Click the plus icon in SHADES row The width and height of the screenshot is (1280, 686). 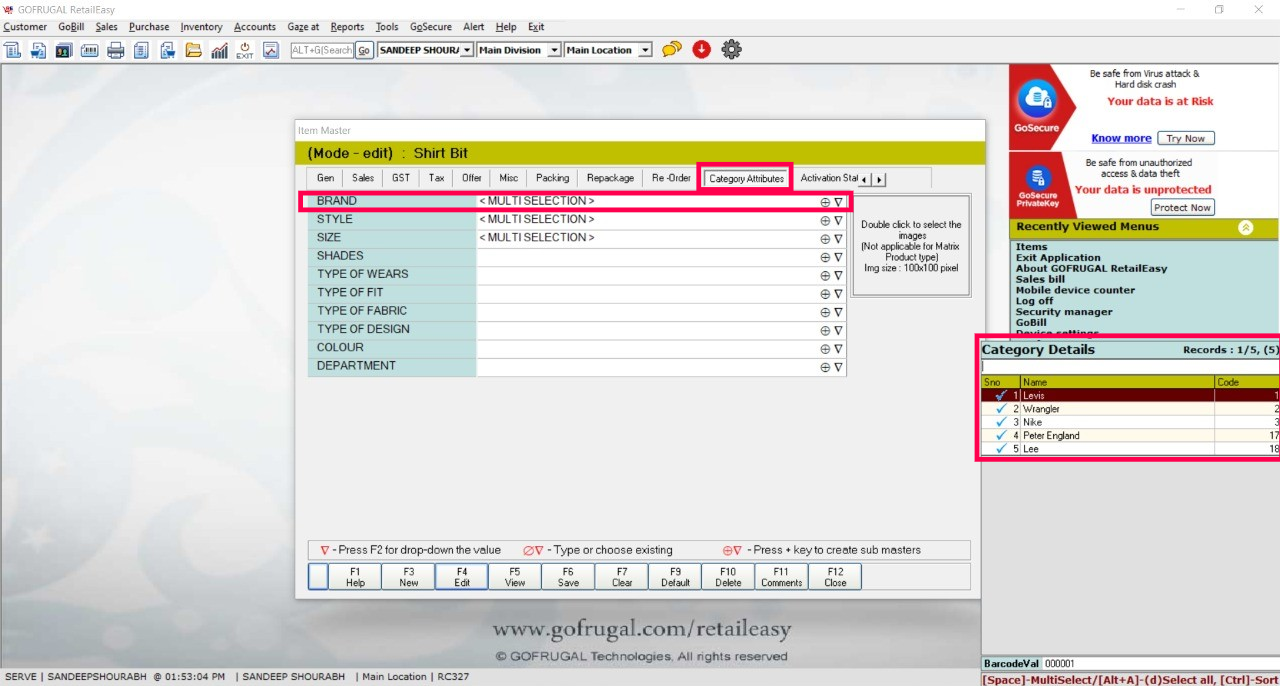click(825, 257)
